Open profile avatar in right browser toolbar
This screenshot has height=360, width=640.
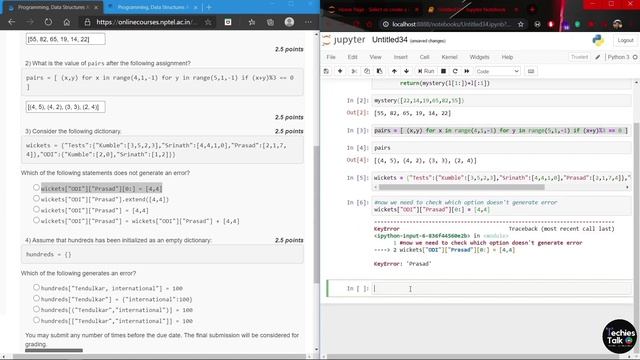coord(618,24)
